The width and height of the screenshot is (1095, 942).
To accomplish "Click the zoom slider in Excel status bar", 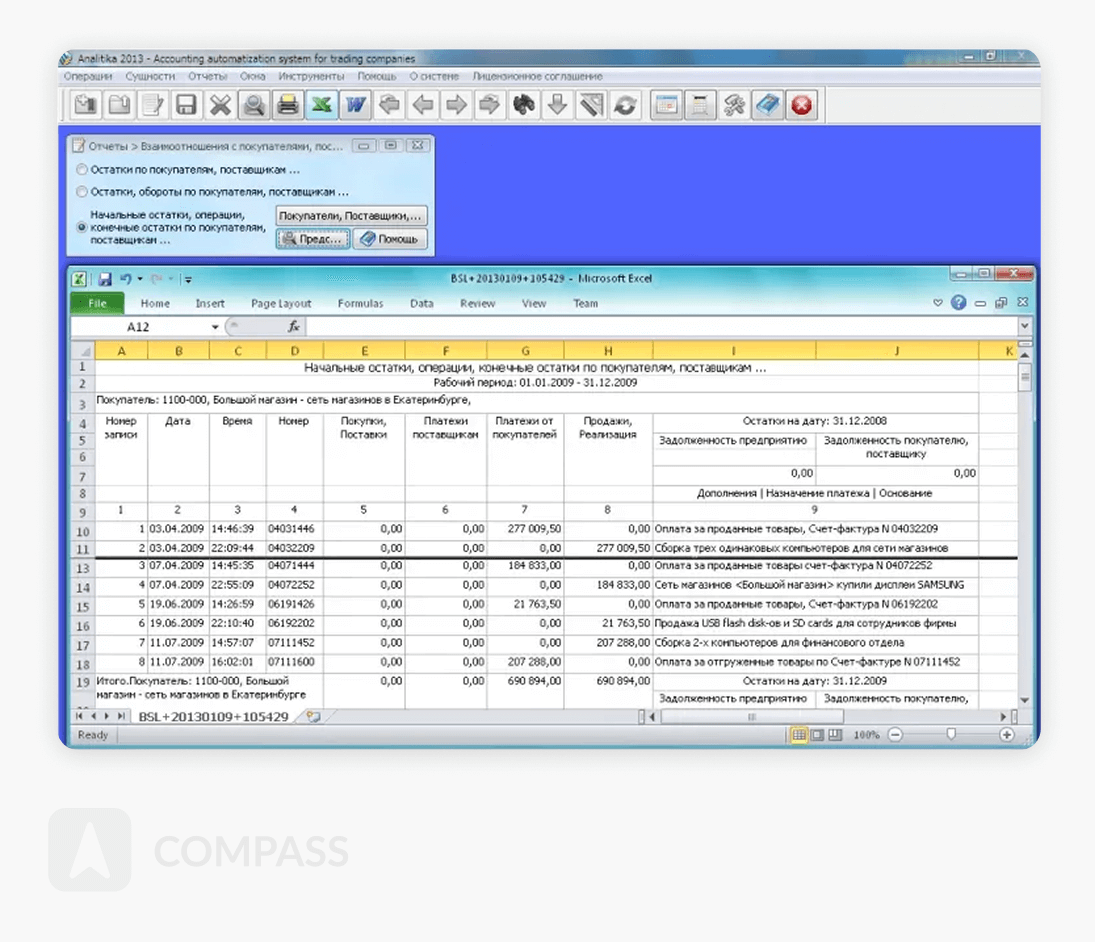I will 950,735.
